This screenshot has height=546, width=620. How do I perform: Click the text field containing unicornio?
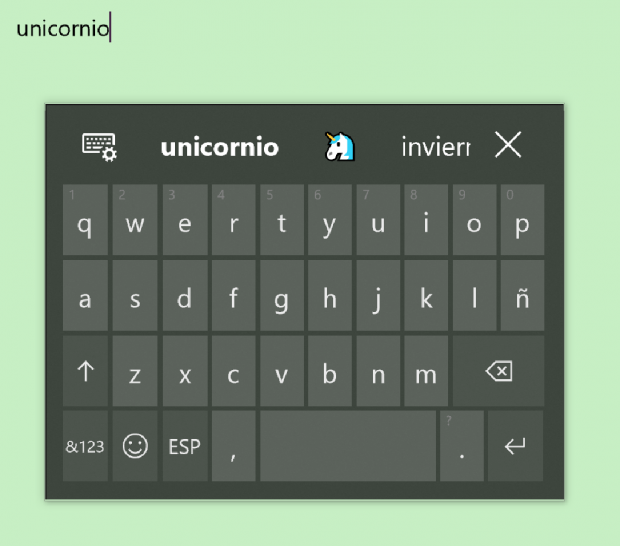coord(310,28)
